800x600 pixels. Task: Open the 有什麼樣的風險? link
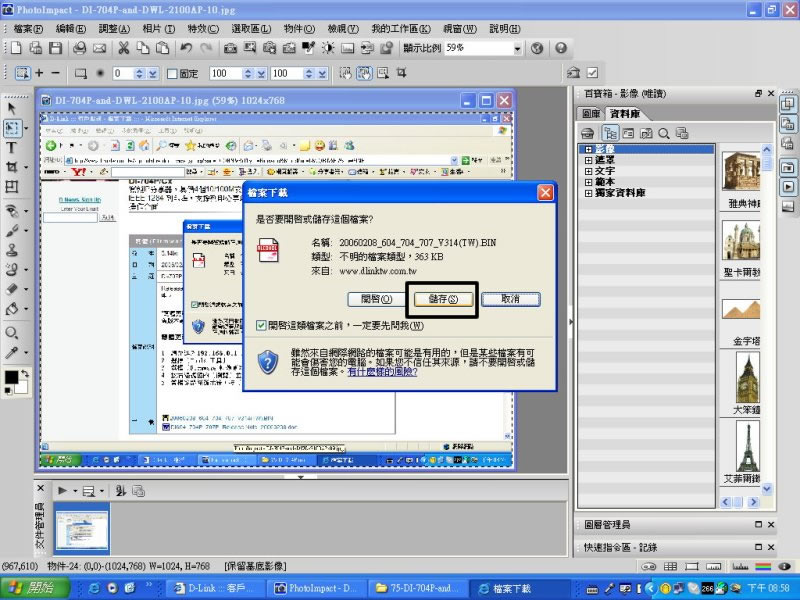click(382, 372)
